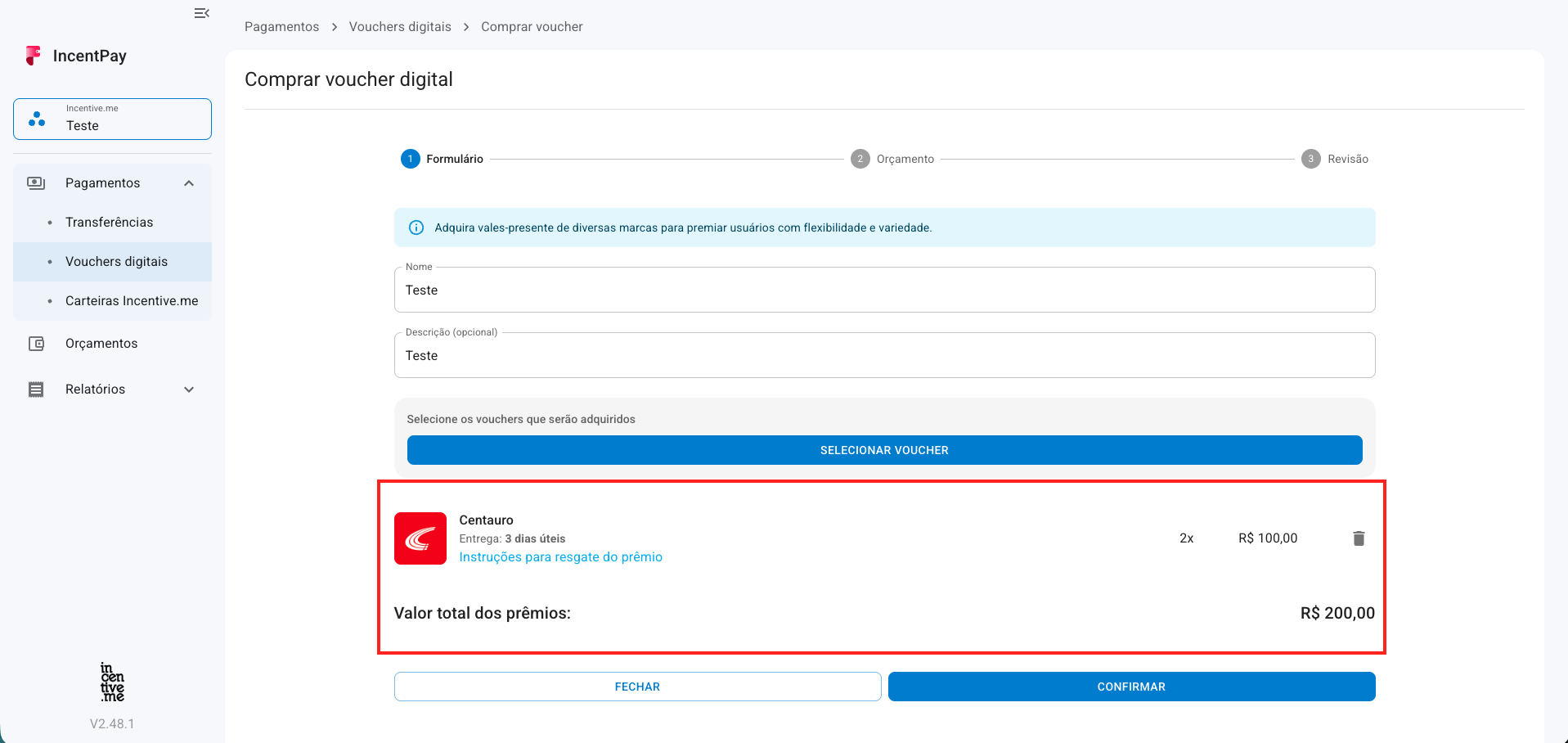Collapse the sidebar menu icon
Screen dimensions: 1568x743
[201, 13]
